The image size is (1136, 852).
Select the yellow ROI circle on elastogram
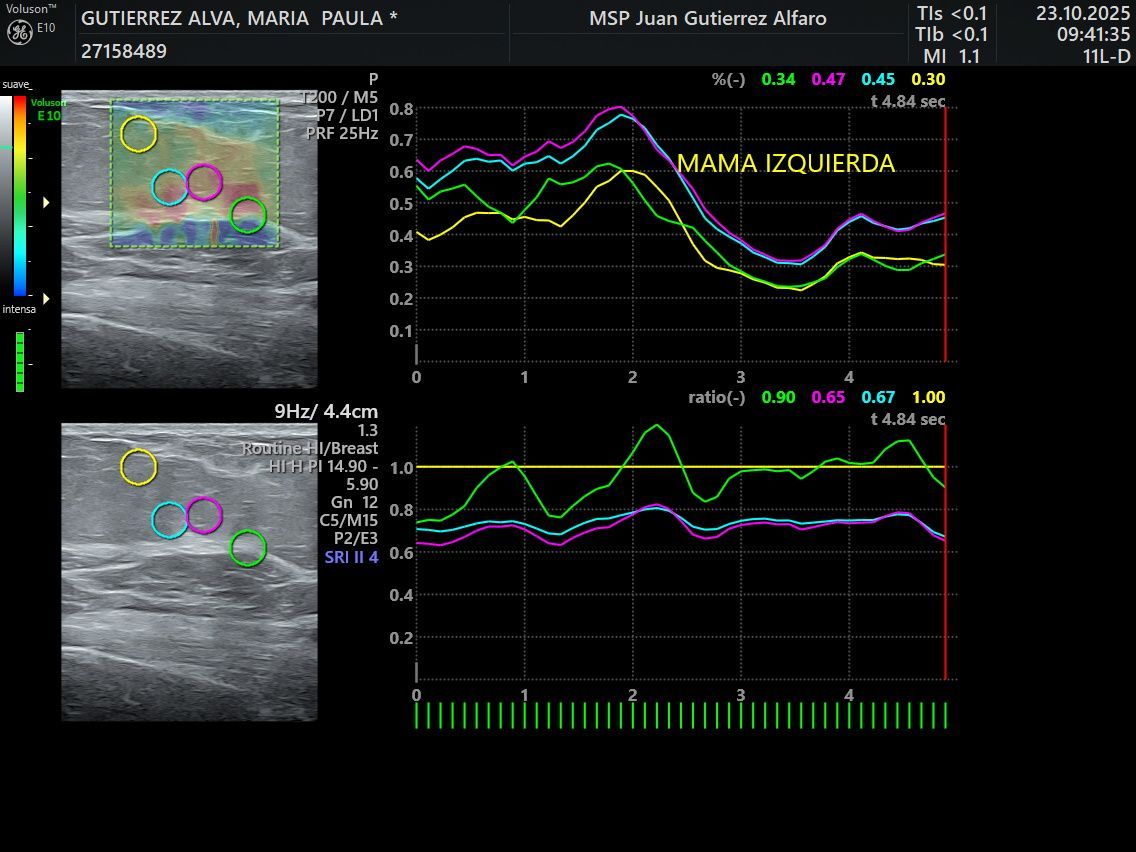coord(138,134)
